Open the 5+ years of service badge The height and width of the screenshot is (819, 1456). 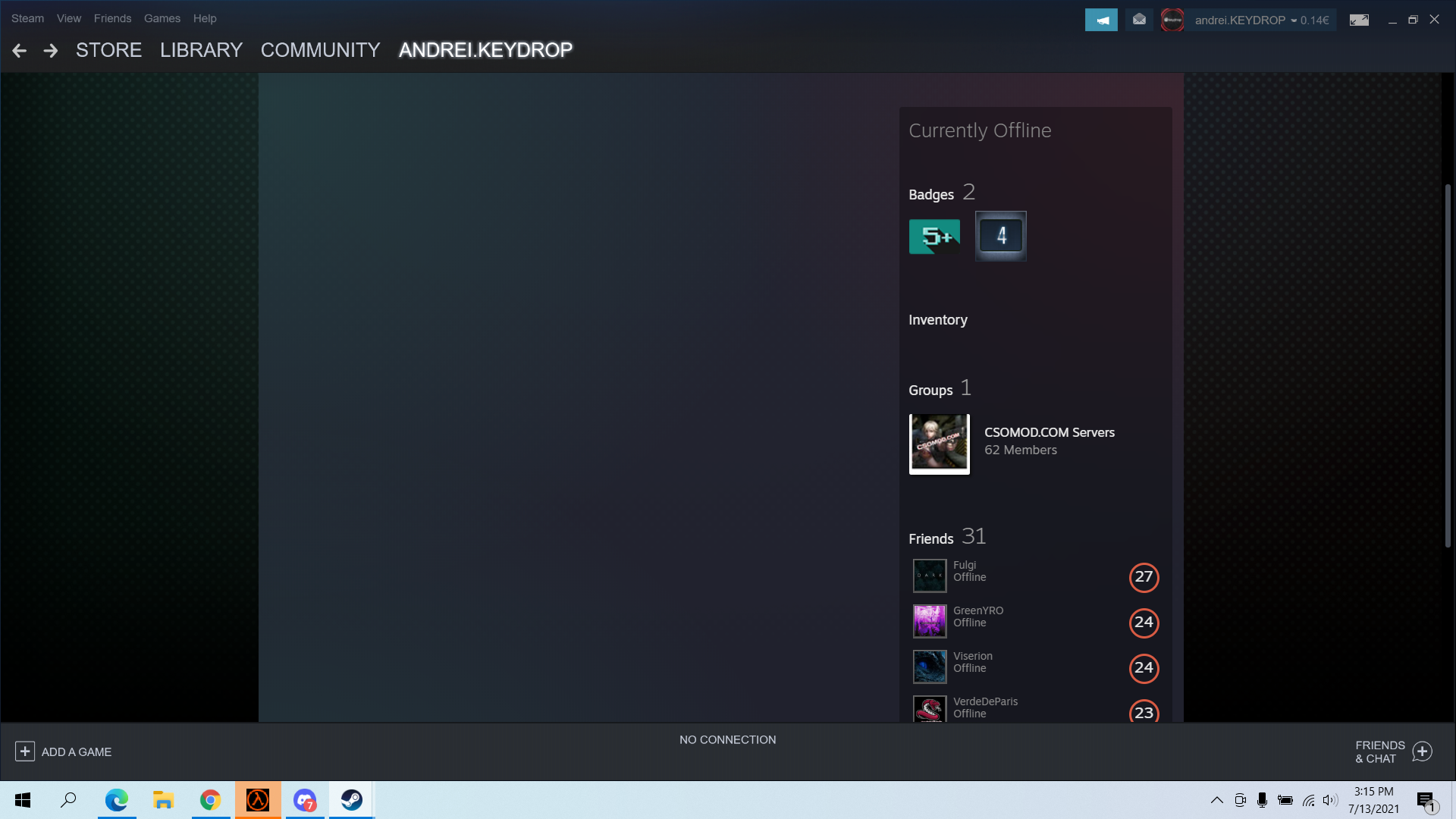pos(934,236)
